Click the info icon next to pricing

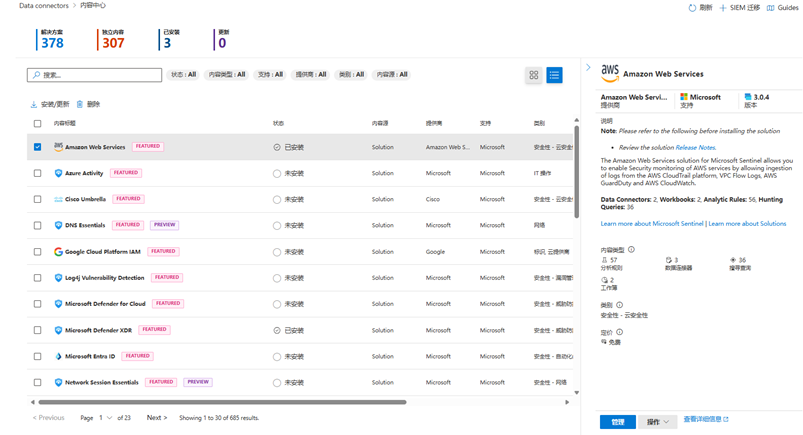coord(619,332)
